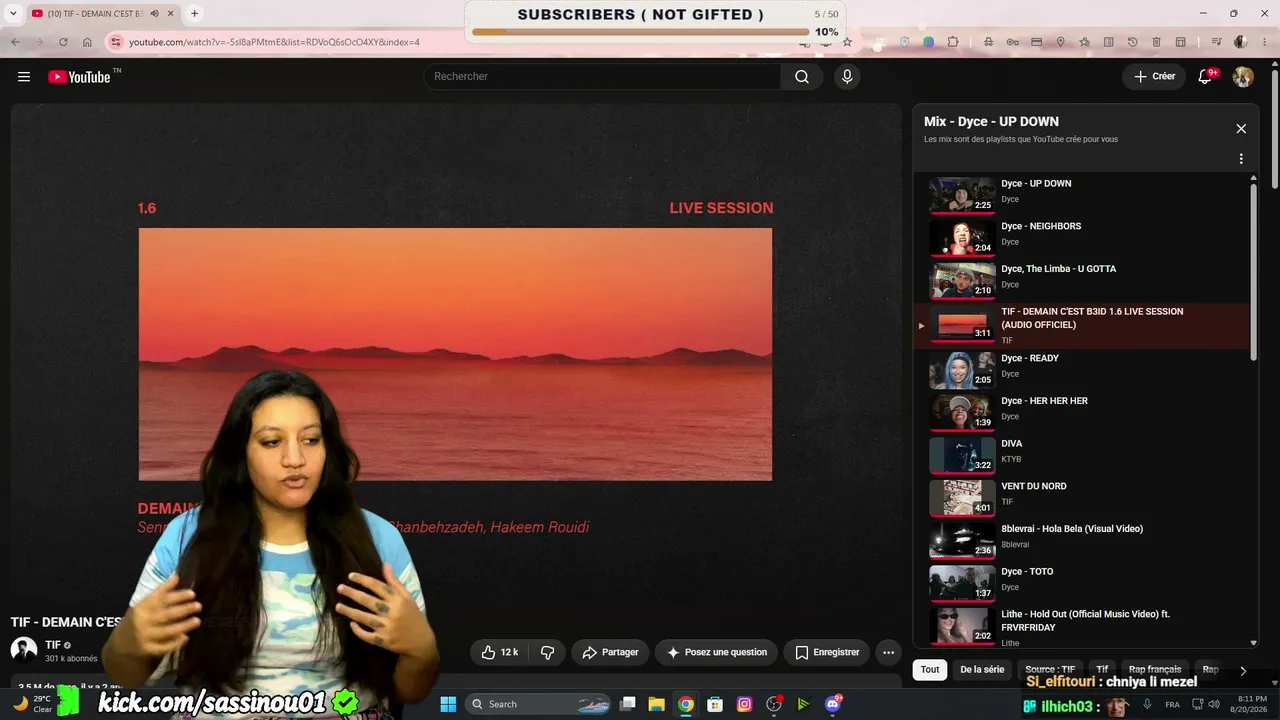Share the video with Partager
Screen dimensions: 1280x720
click(610, 652)
